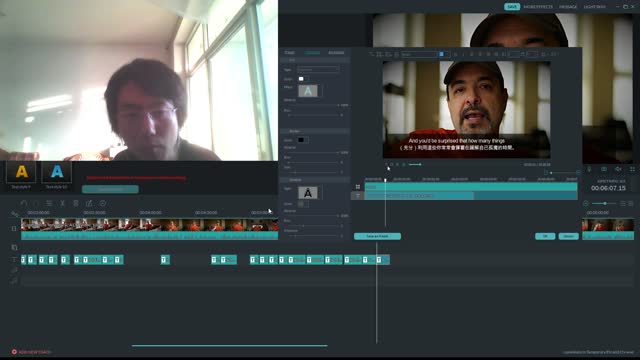640x360 pixels.
Task: Click the SAVE button at top
Action: pos(512,7)
